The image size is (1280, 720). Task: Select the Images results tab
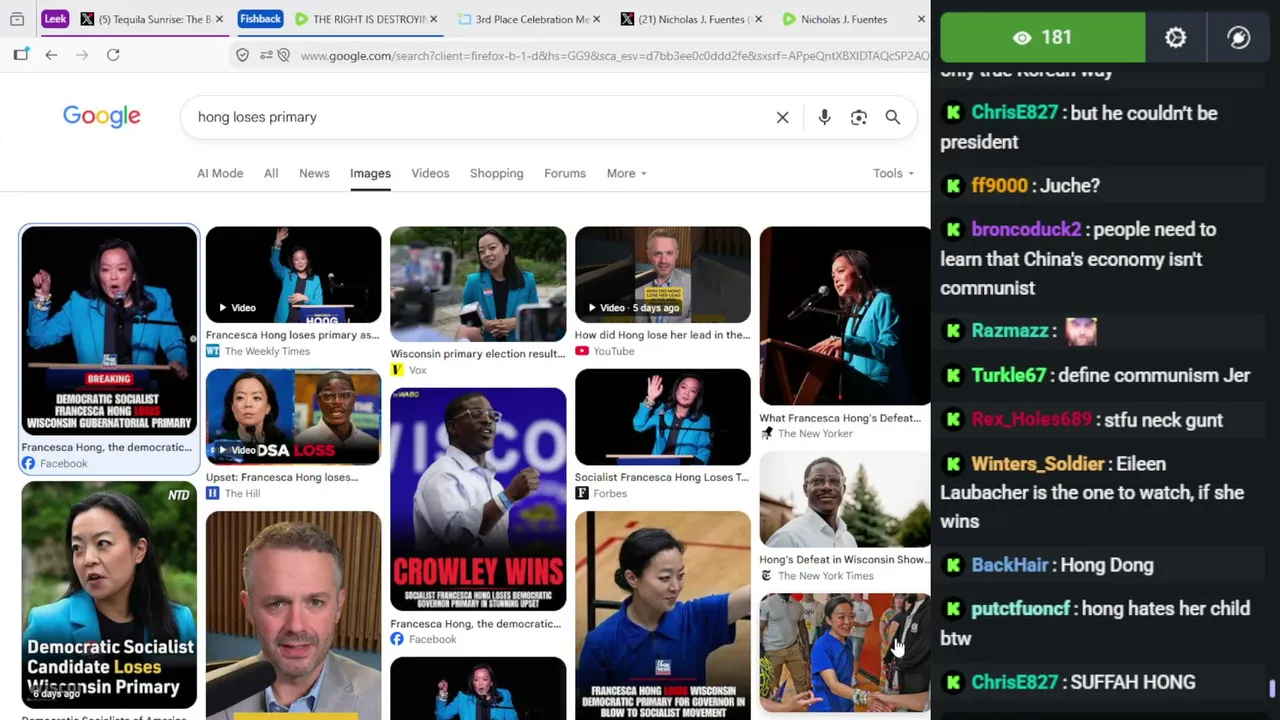pos(370,173)
